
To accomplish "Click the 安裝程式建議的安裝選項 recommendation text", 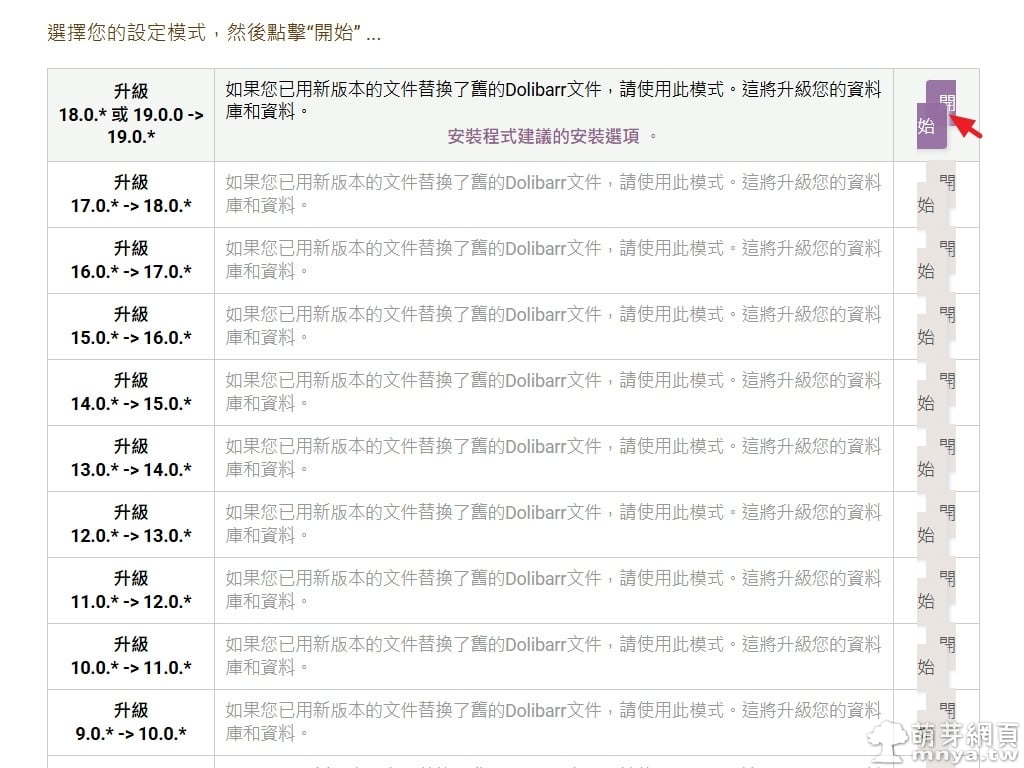I will pyautogui.click(x=543, y=137).
